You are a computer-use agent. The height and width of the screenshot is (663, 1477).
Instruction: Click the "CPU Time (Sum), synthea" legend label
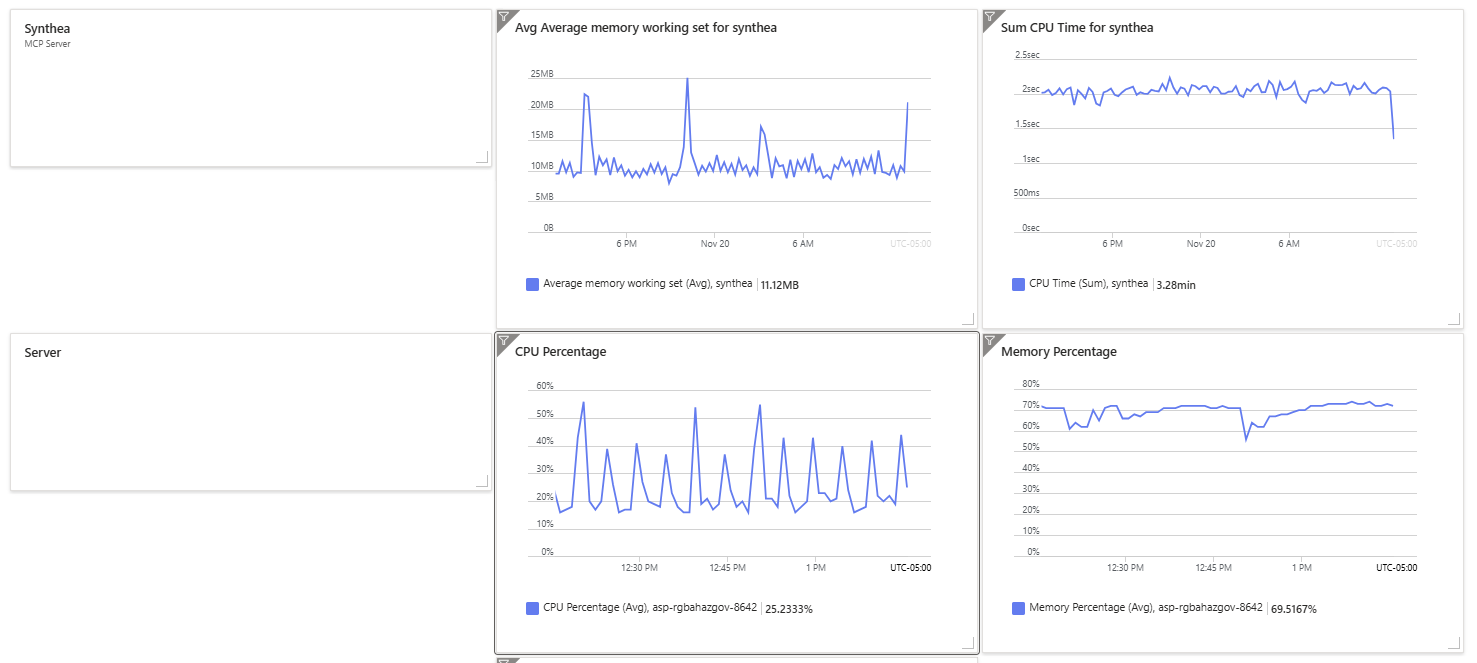click(x=1088, y=284)
